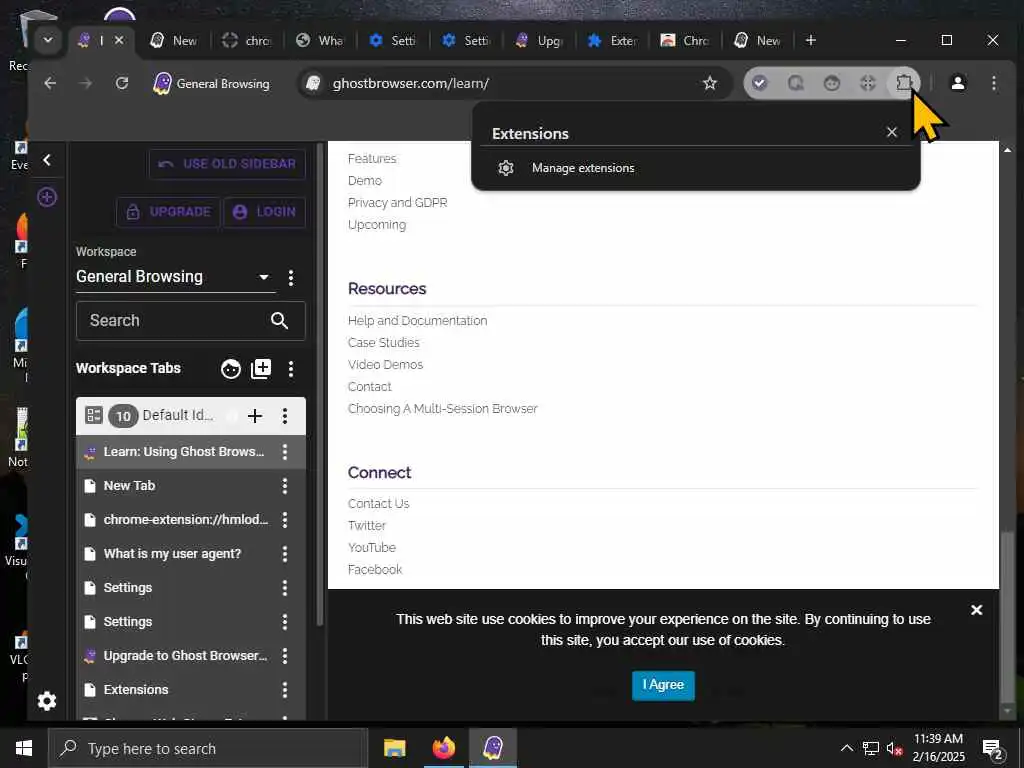Open Privacy and GDPR link

pyautogui.click(x=397, y=202)
